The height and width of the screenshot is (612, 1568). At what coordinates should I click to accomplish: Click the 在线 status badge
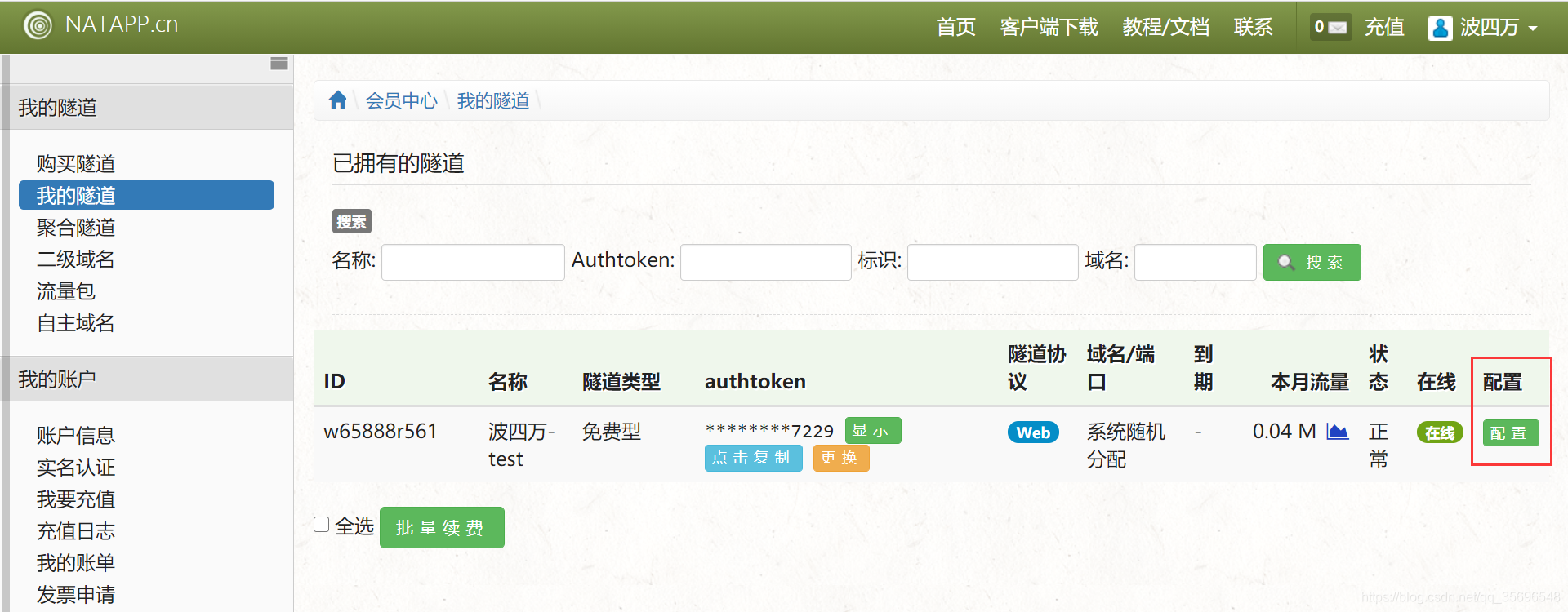tap(1440, 433)
